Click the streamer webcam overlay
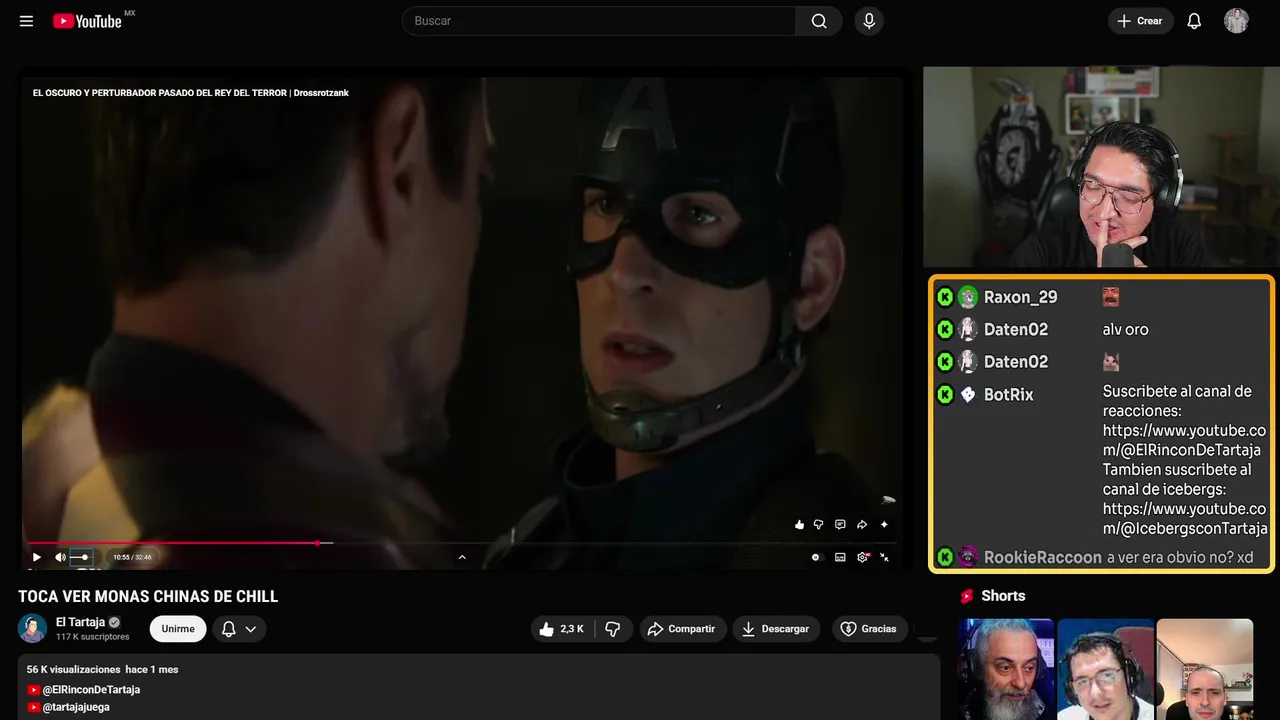This screenshot has height=720, width=1280. pos(1101,167)
